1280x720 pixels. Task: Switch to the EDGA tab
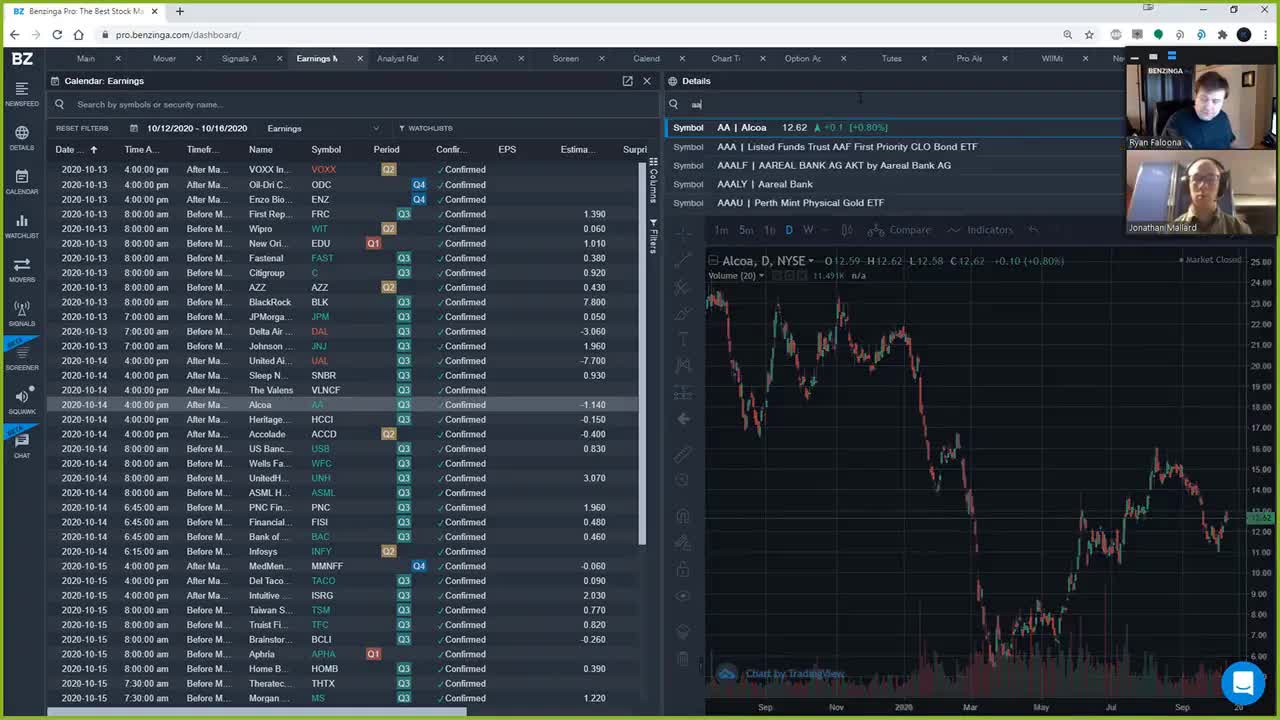point(486,59)
